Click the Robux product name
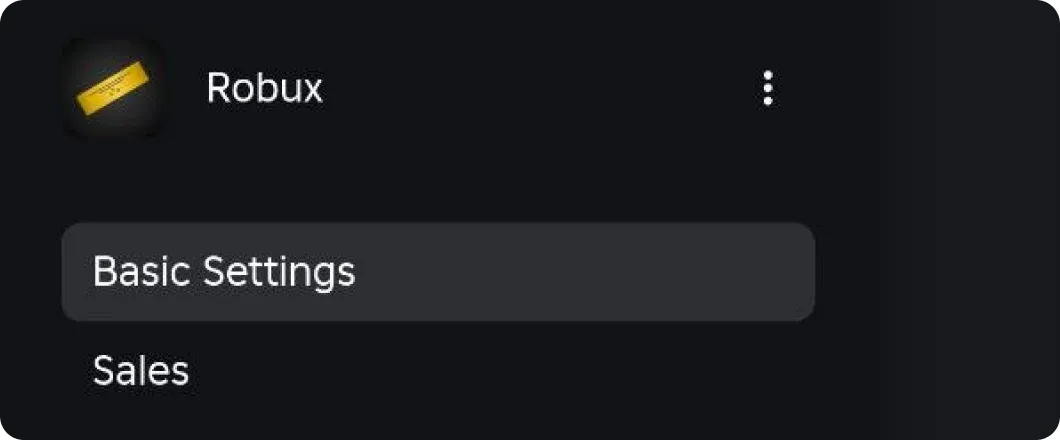The image size is (1060, 440). click(x=264, y=88)
